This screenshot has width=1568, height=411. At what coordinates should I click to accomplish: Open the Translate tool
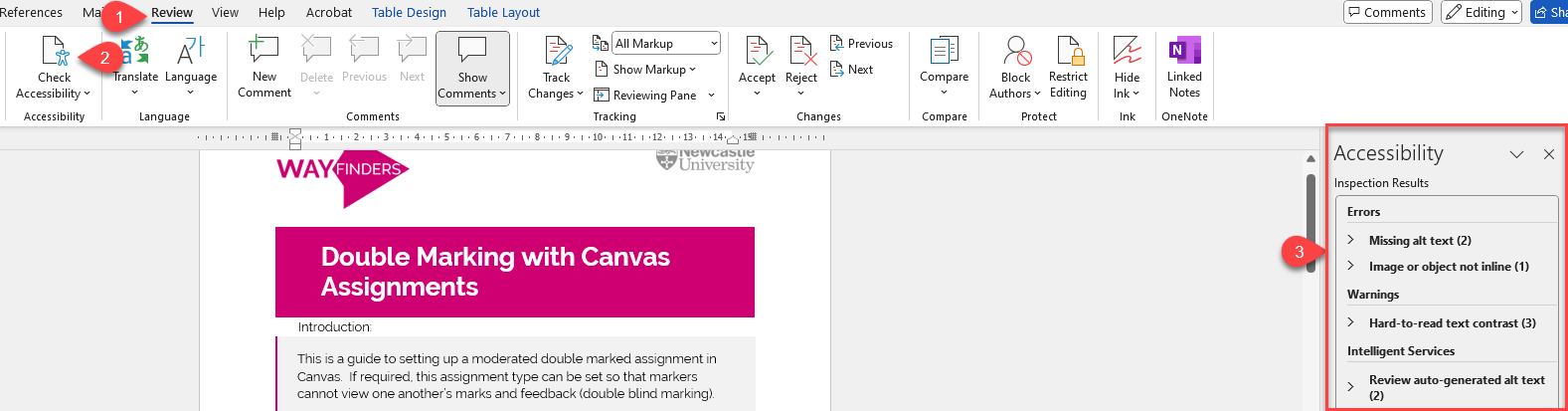tap(135, 52)
